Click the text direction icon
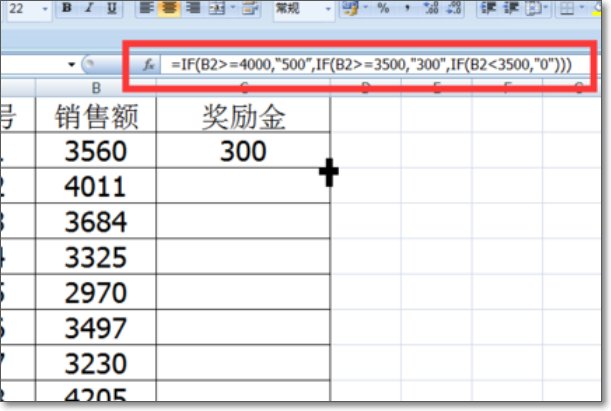 [533, 8]
